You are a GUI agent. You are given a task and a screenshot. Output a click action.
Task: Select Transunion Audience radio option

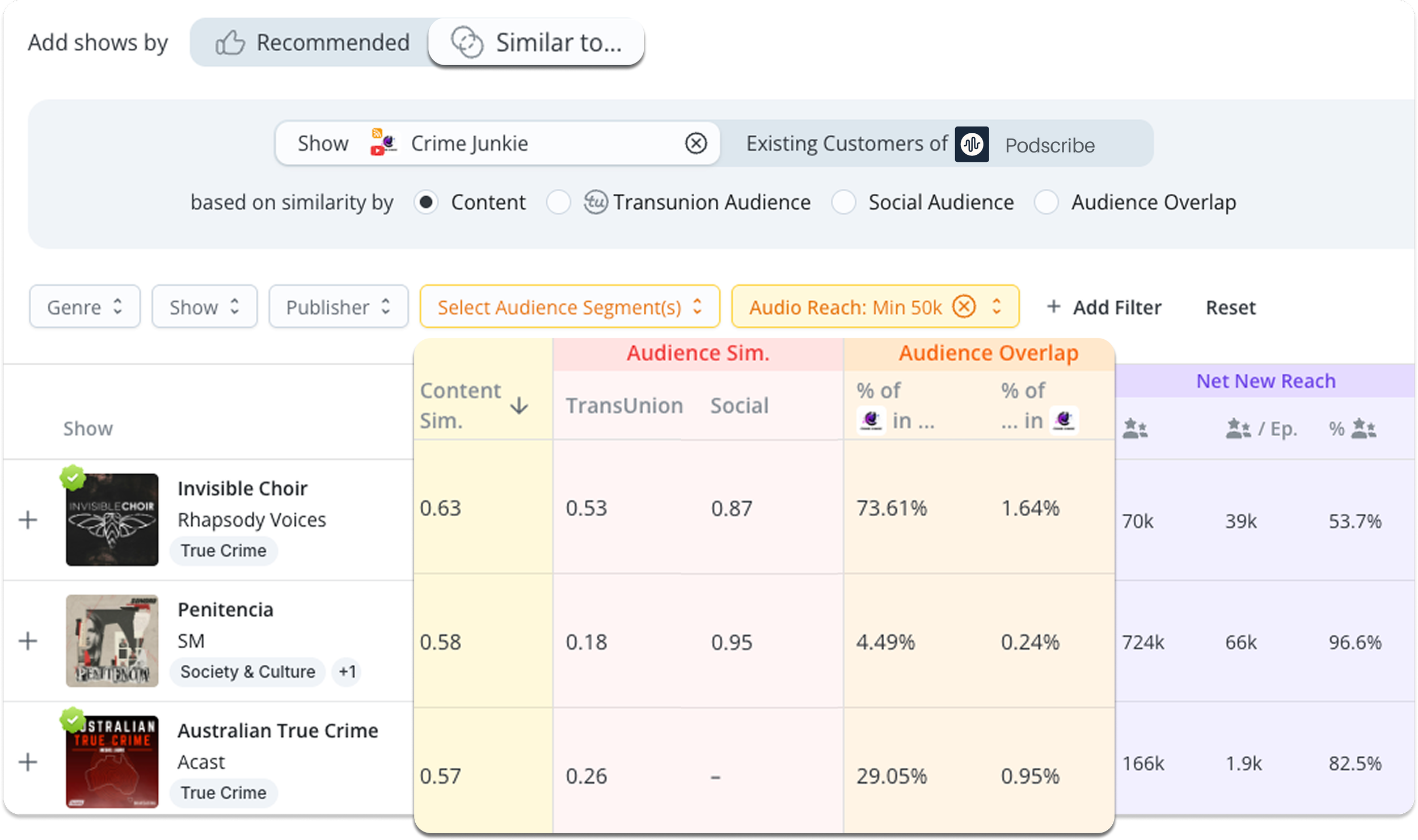559,202
